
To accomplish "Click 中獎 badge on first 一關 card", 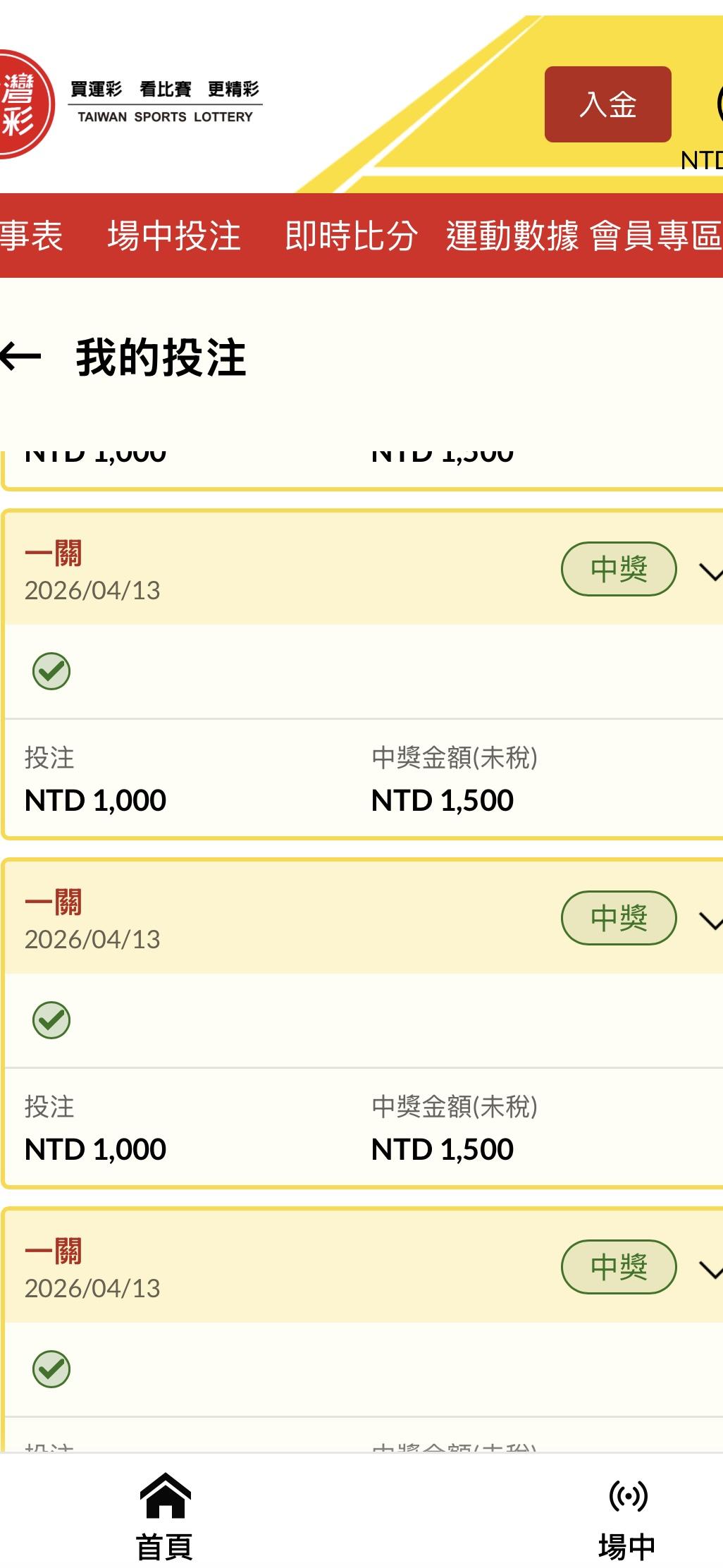I will (x=618, y=569).
